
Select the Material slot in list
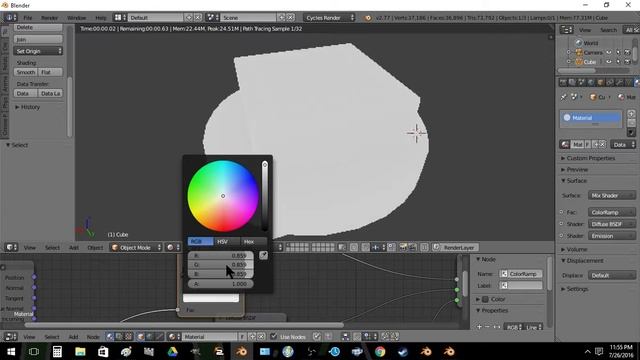[x=591, y=118]
